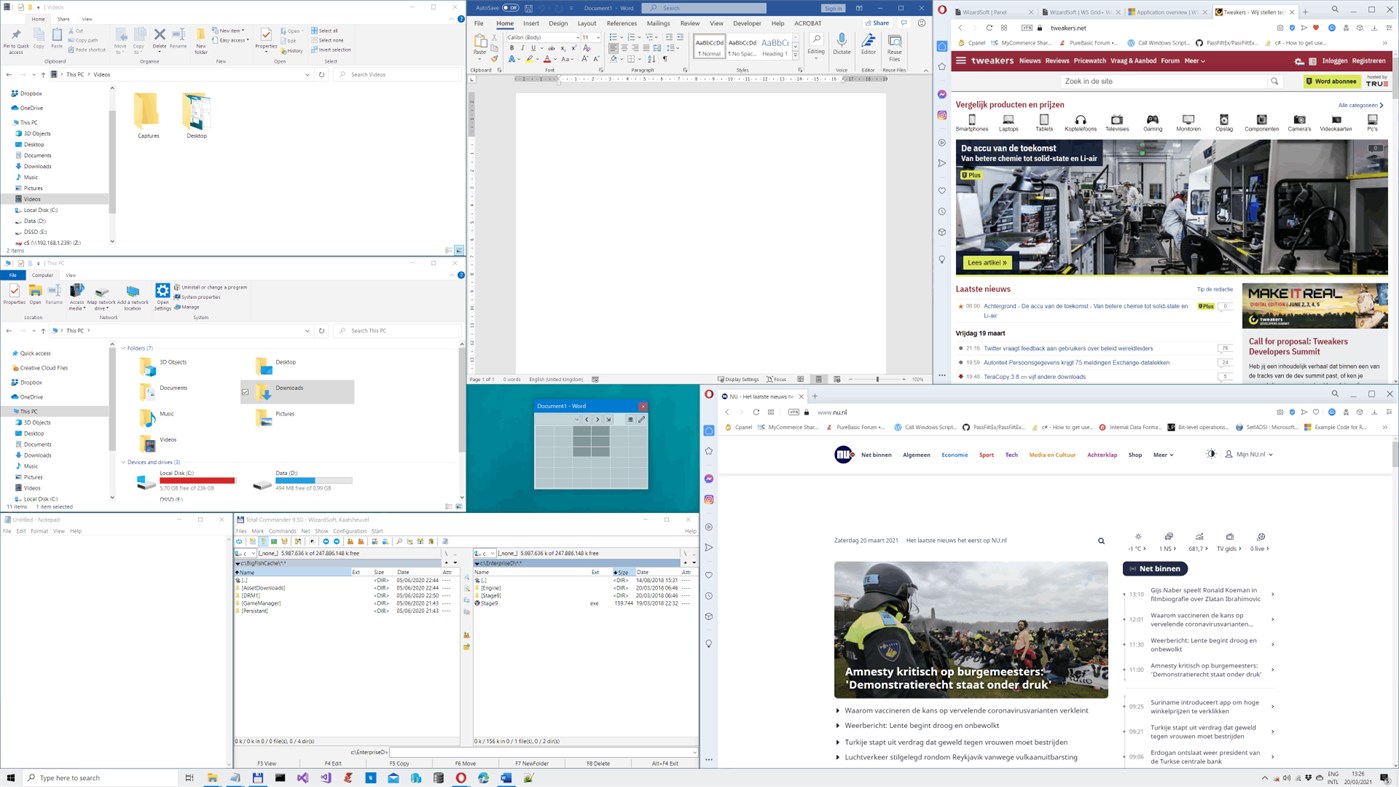Start Dictate microphone in Word

(x=842, y=44)
